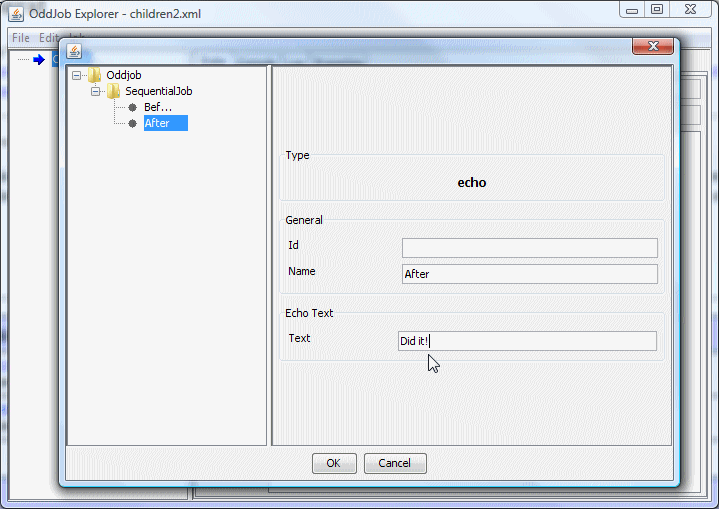The height and width of the screenshot is (509, 719).
Task: Collapse the Oddjob root node
Action: [77, 75]
